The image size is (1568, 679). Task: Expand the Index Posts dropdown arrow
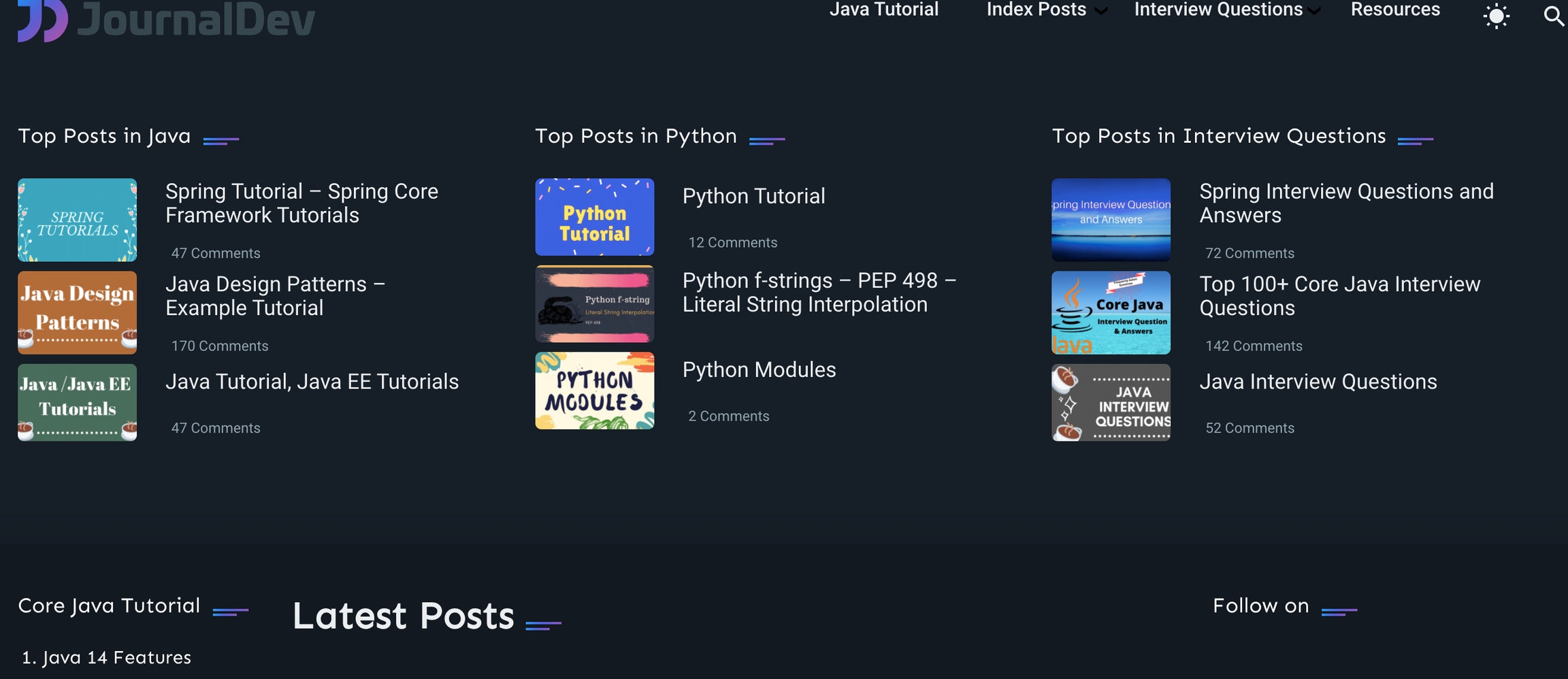pos(1100,11)
